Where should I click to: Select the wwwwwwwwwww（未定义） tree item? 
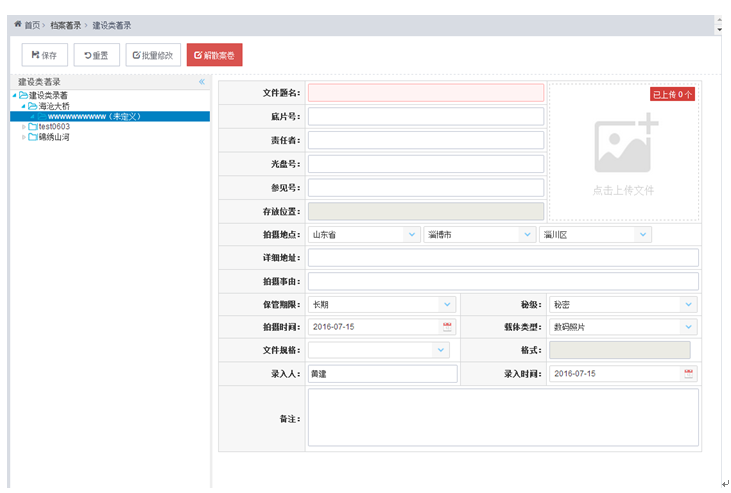click(x=110, y=116)
